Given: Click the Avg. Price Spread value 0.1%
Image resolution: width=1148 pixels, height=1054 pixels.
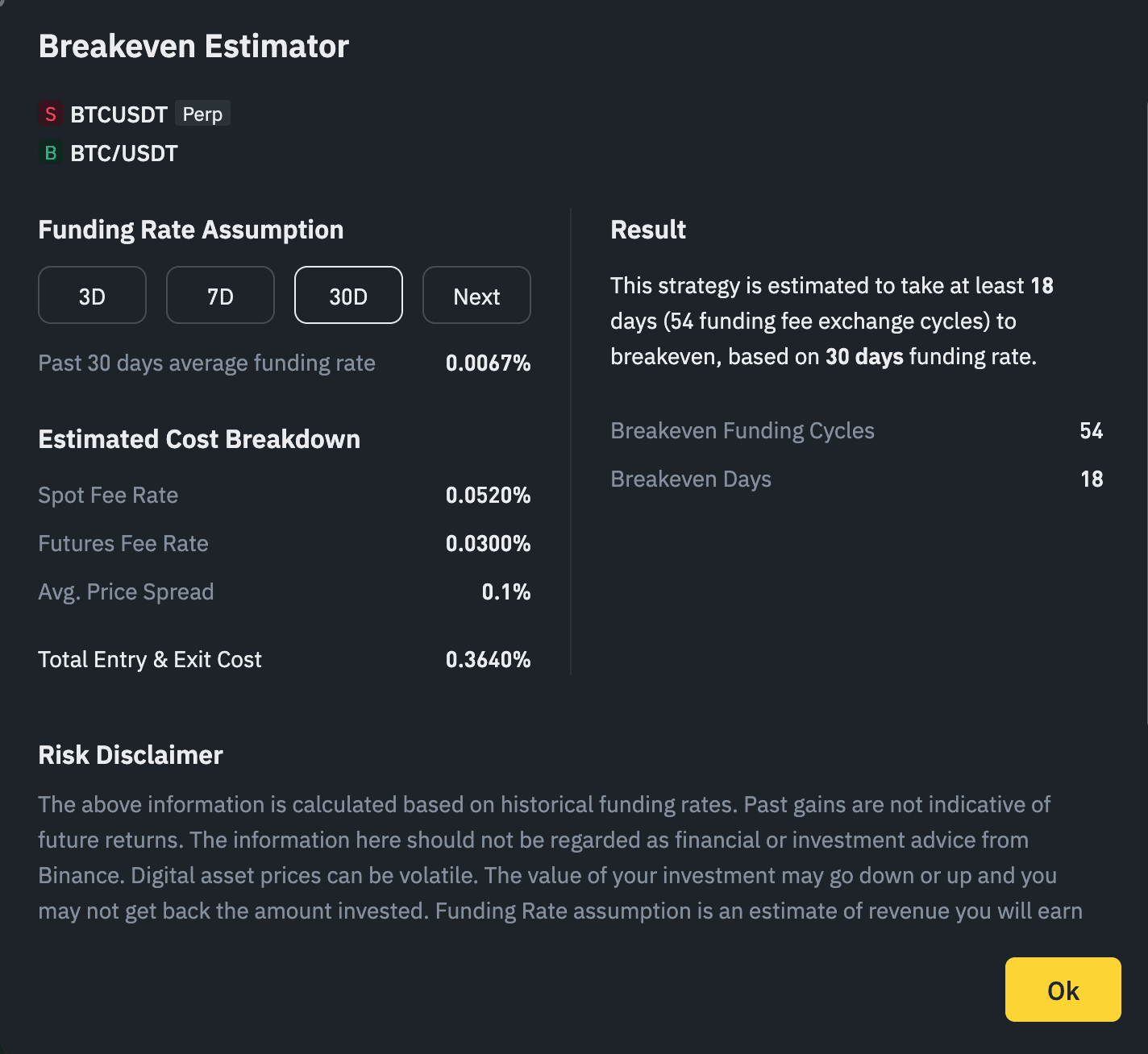Looking at the screenshot, I should (x=506, y=592).
